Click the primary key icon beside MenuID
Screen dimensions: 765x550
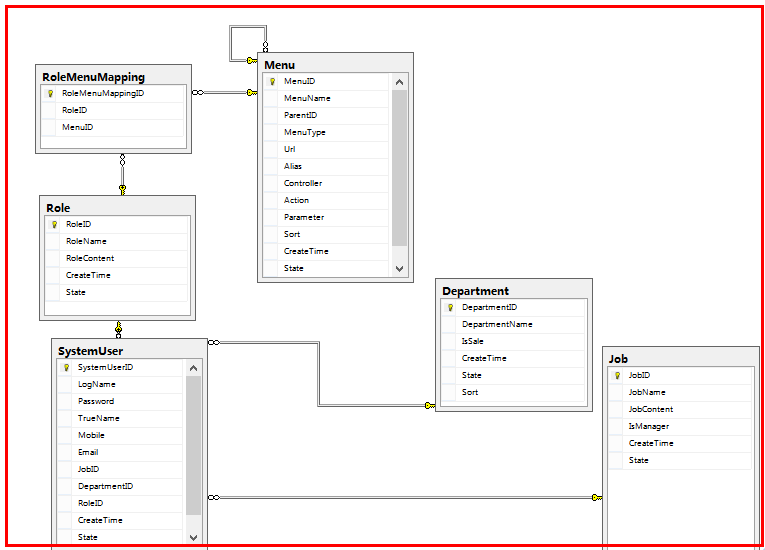coord(271,82)
